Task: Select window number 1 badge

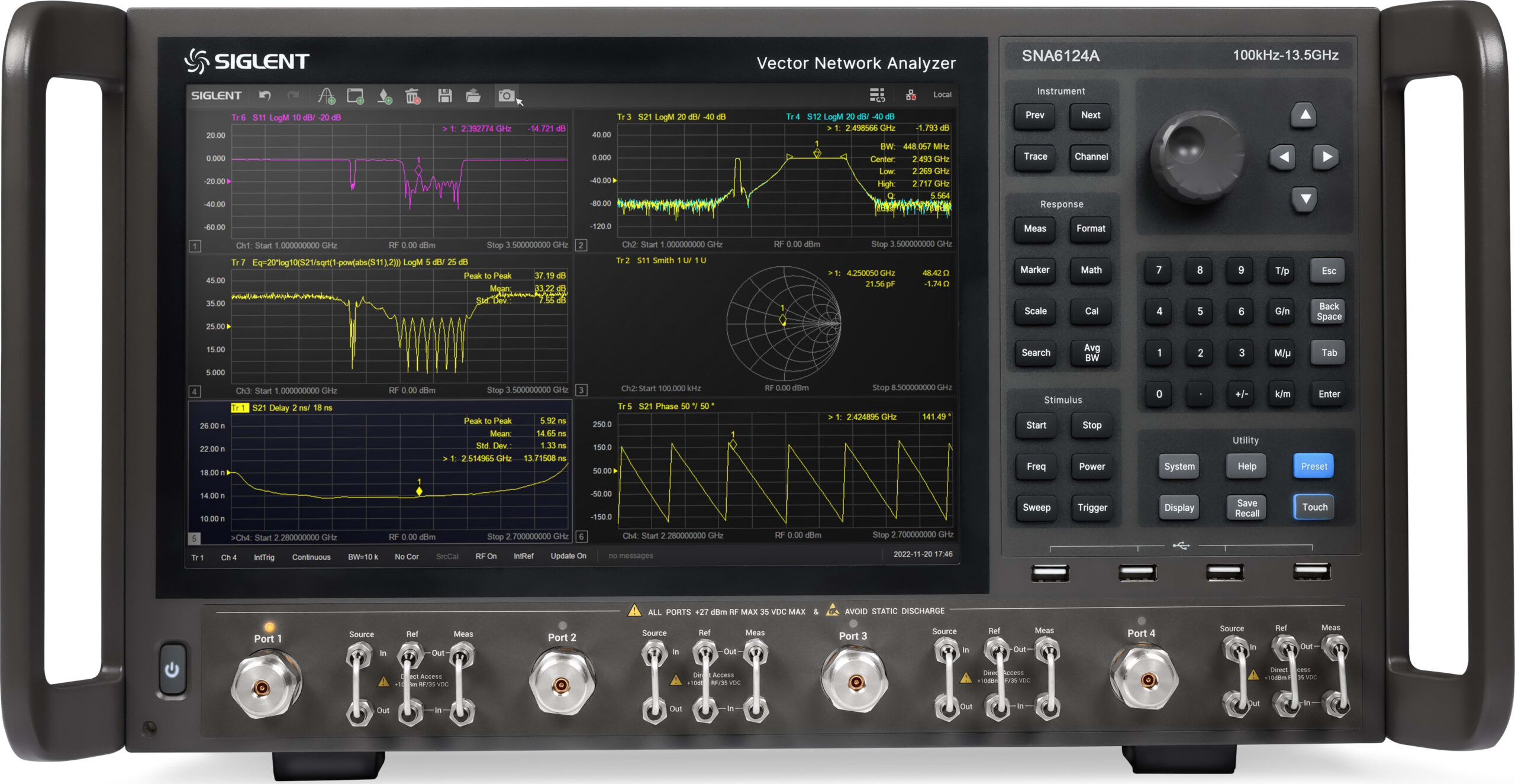Action: [x=195, y=246]
